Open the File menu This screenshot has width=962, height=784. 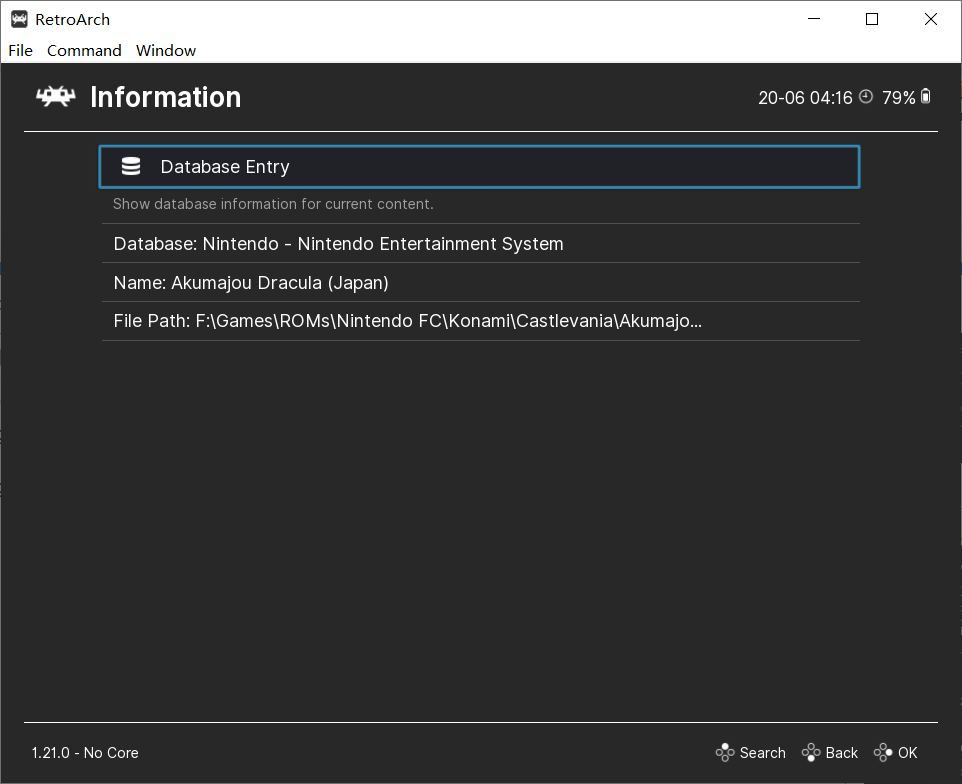pos(20,50)
